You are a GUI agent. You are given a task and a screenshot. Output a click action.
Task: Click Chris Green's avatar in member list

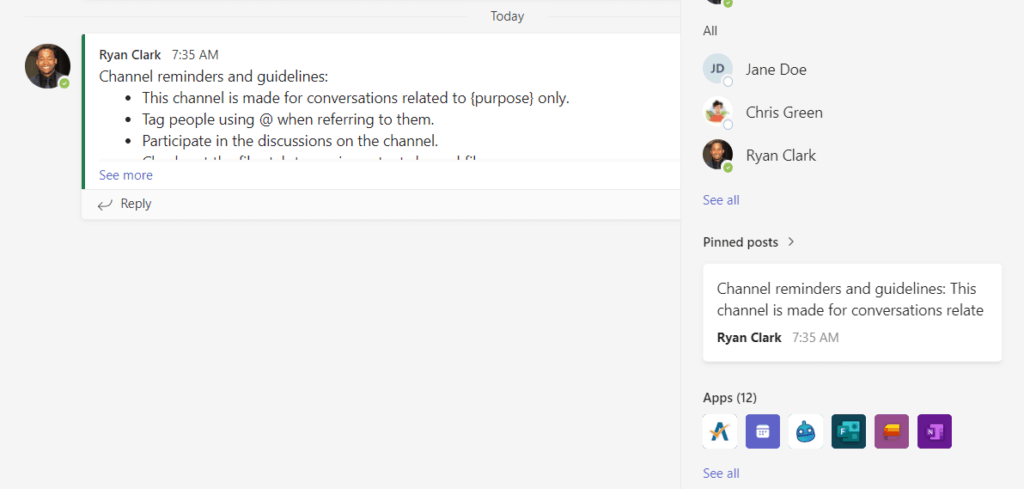pos(717,112)
